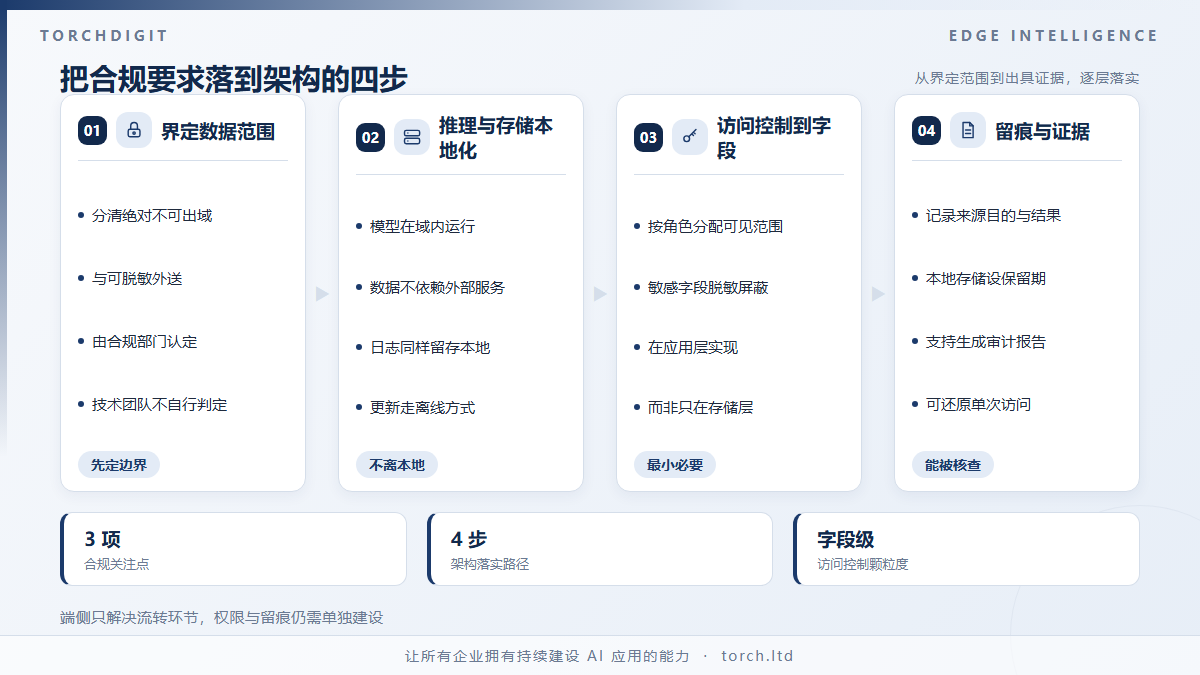
Task: Click bullet 与可脱敏外送
Action: 137,279
